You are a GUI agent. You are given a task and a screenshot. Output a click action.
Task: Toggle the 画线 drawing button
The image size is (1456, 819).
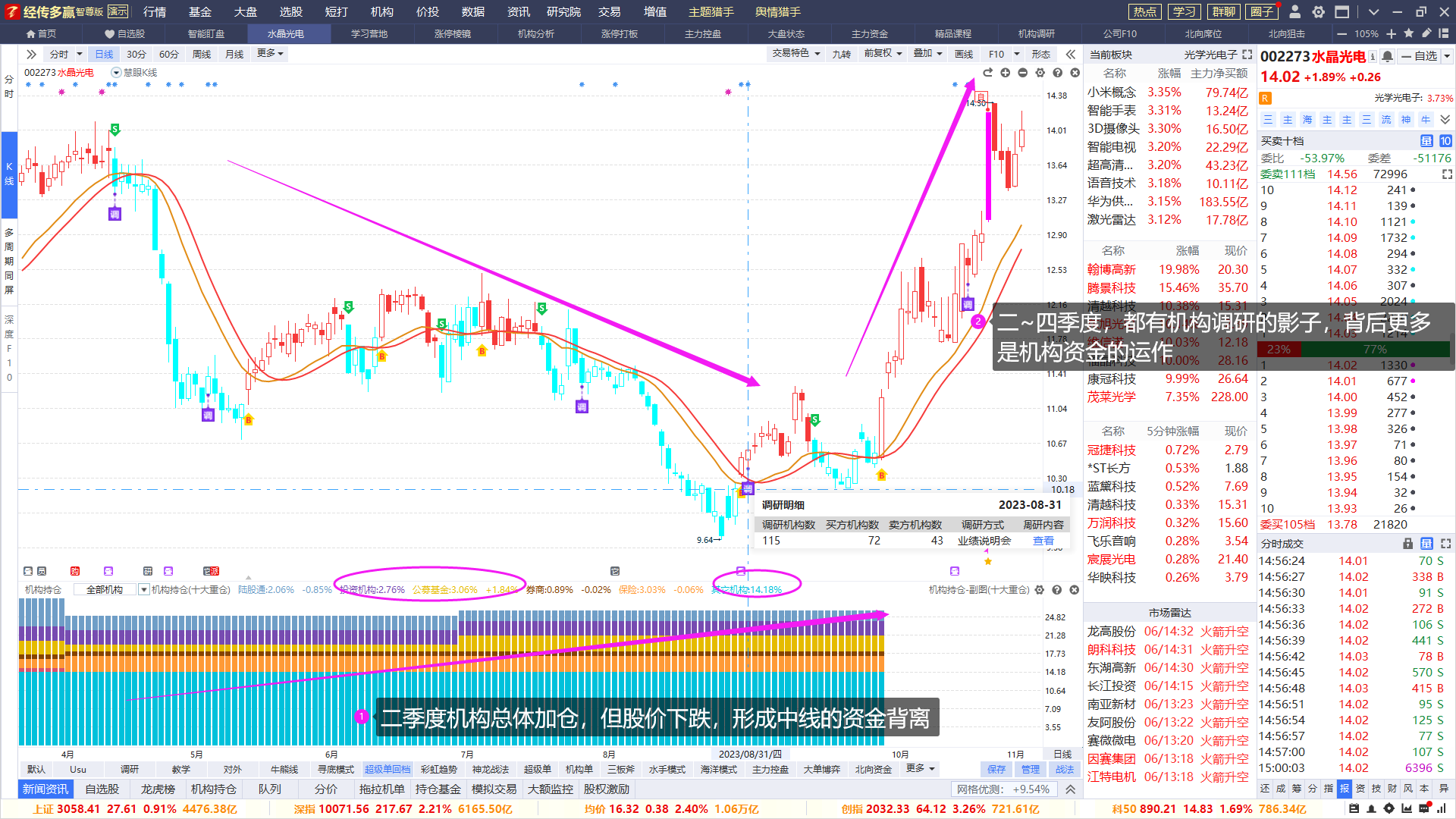[x=964, y=54]
